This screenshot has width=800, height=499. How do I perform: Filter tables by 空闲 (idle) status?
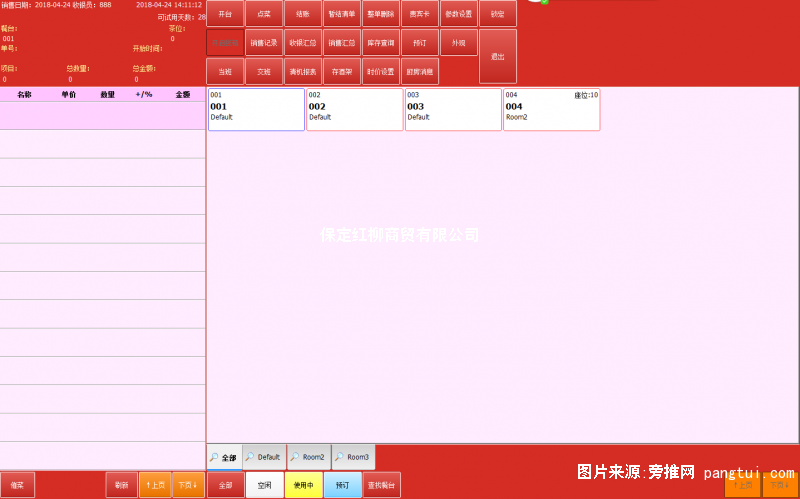tap(264, 485)
